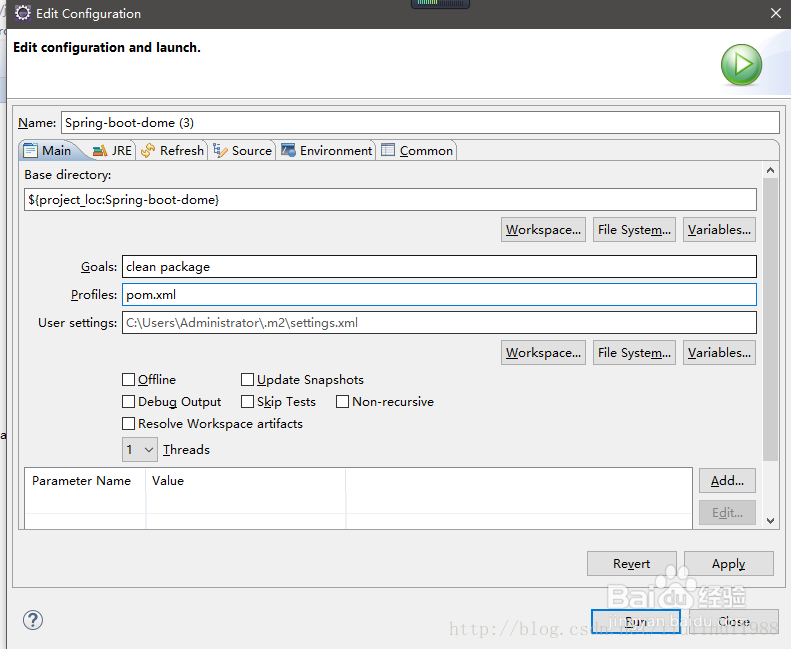Screen dimensions: 791x649
Task: Click the Refresh tab arrows icon
Action: [x=148, y=150]
